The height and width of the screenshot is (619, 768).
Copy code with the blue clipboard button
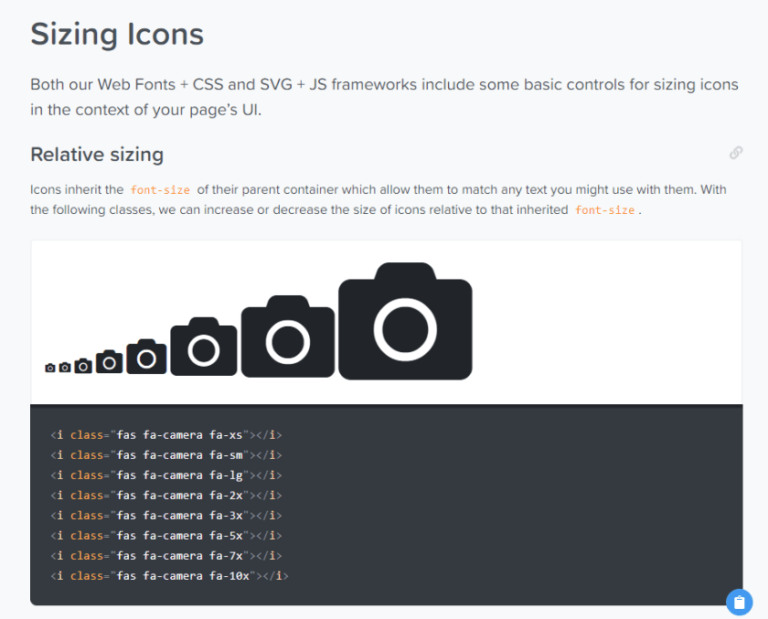click(x=738, y=601)
